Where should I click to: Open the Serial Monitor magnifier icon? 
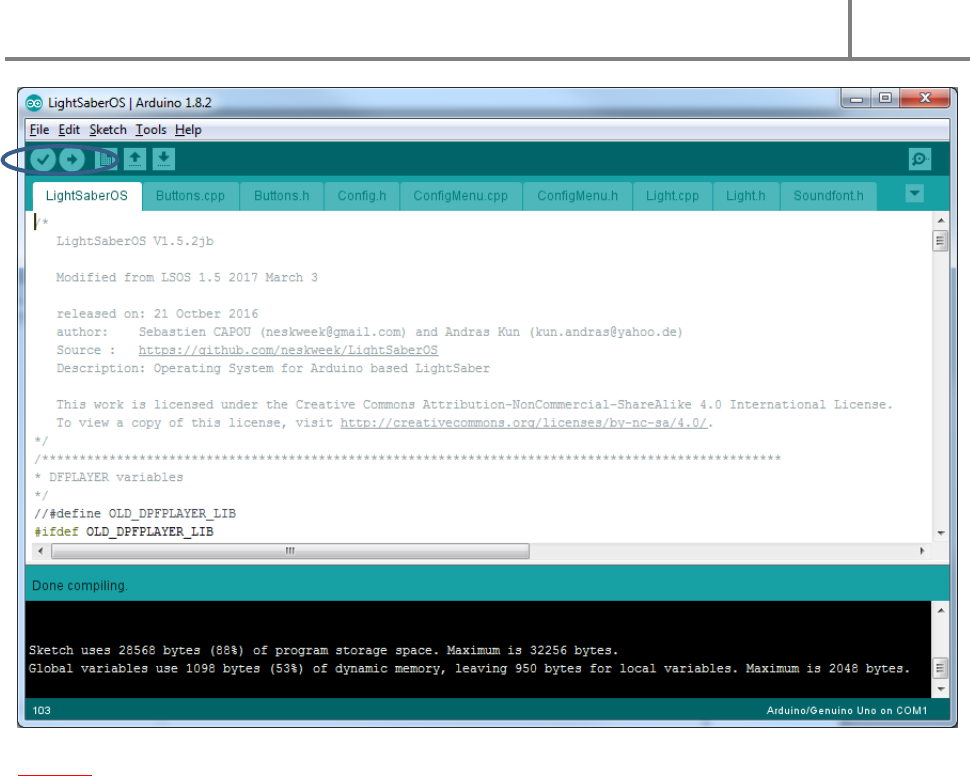(920, 159)
